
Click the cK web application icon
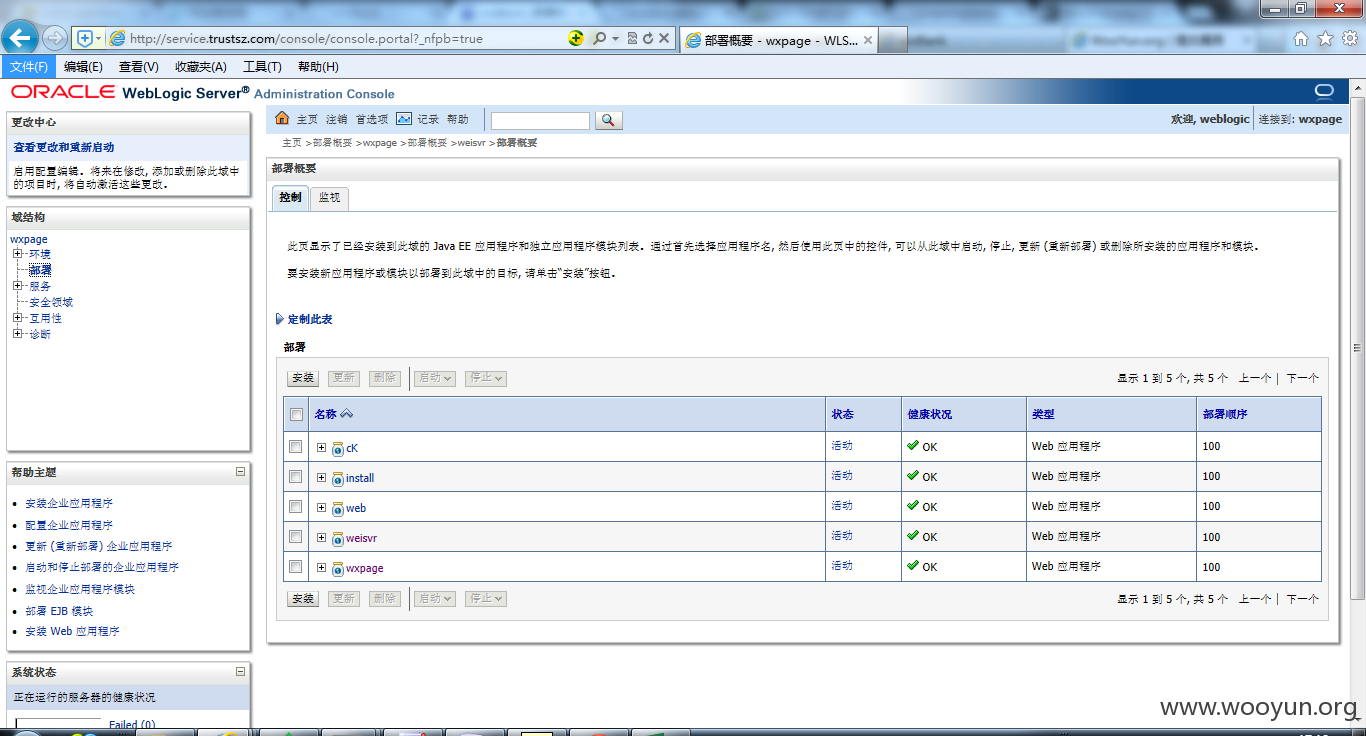coord(338,448)
